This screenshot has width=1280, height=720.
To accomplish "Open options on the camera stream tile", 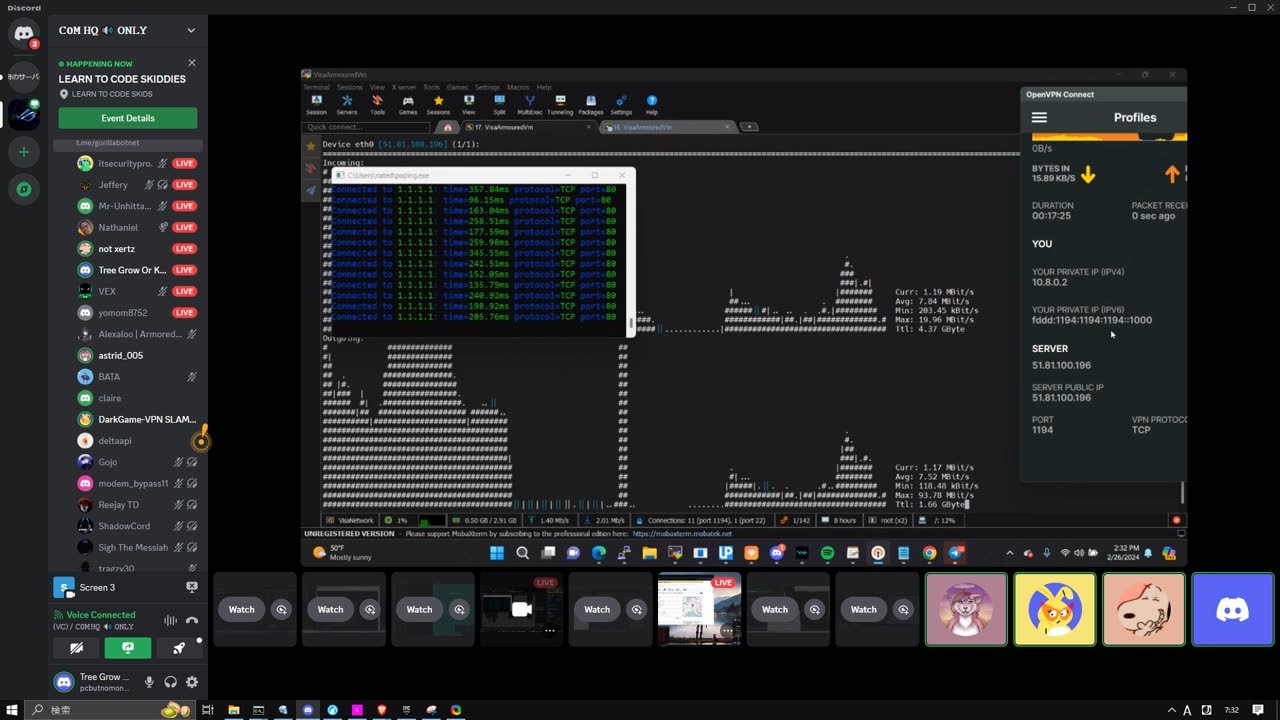I will click(549, 630).
